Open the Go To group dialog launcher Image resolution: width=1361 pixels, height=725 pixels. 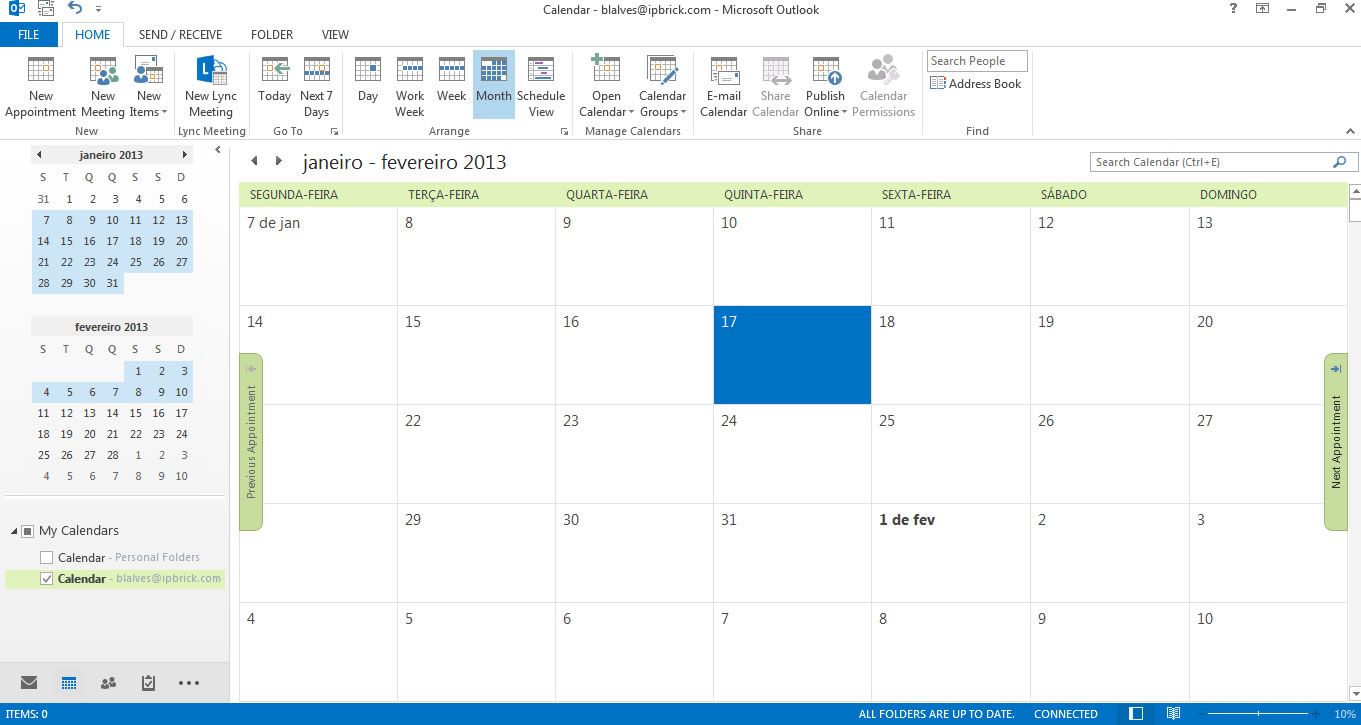pos(334,132)
